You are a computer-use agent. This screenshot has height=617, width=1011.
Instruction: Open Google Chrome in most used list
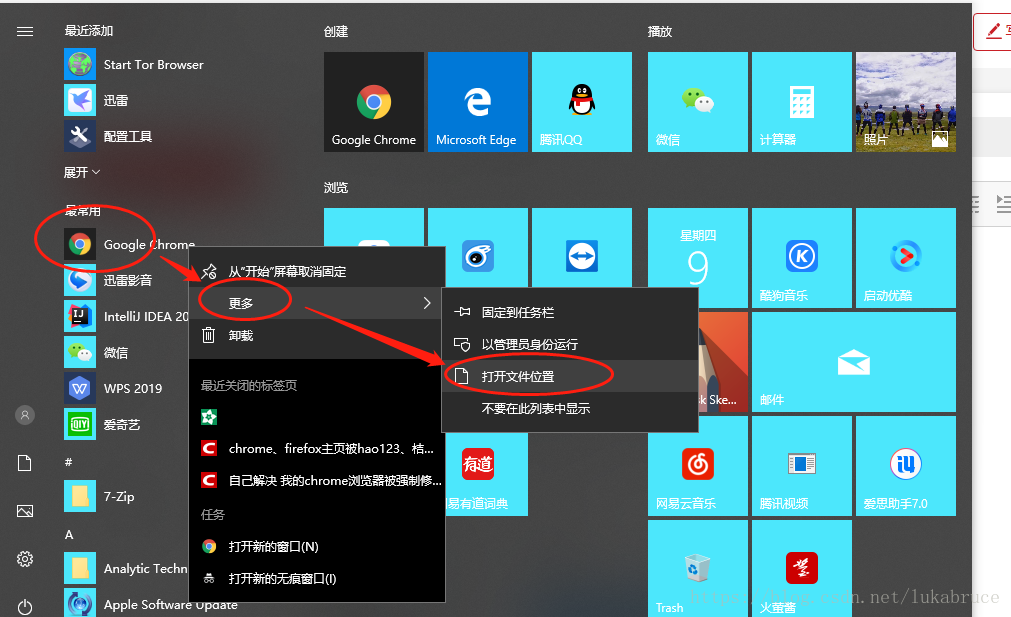point(130,244)
